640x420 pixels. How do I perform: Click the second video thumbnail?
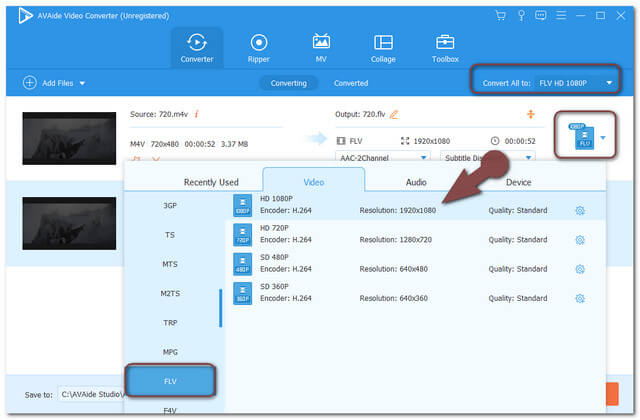[x=69, y=223]
